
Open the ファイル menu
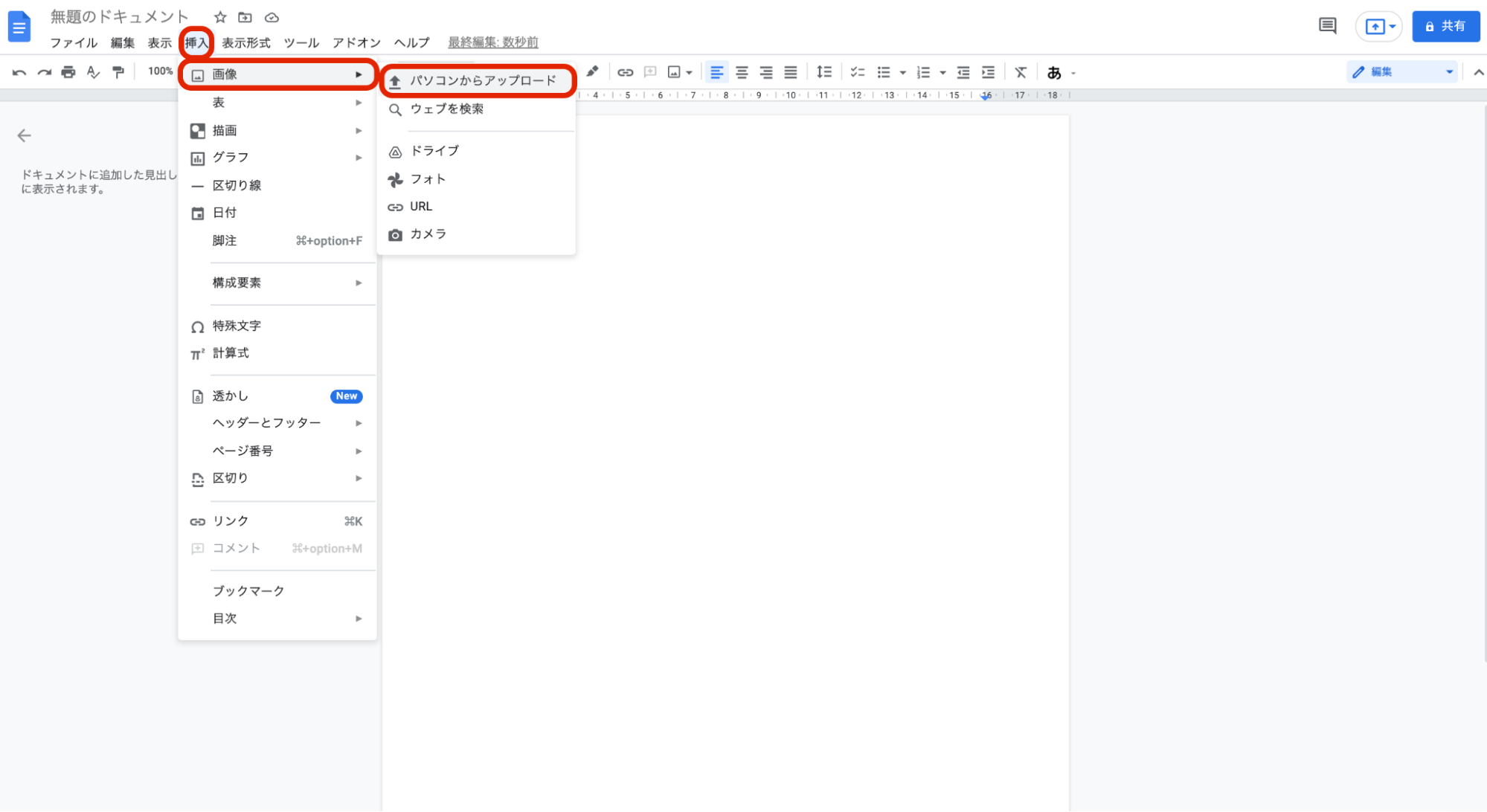tap(74, 43)
